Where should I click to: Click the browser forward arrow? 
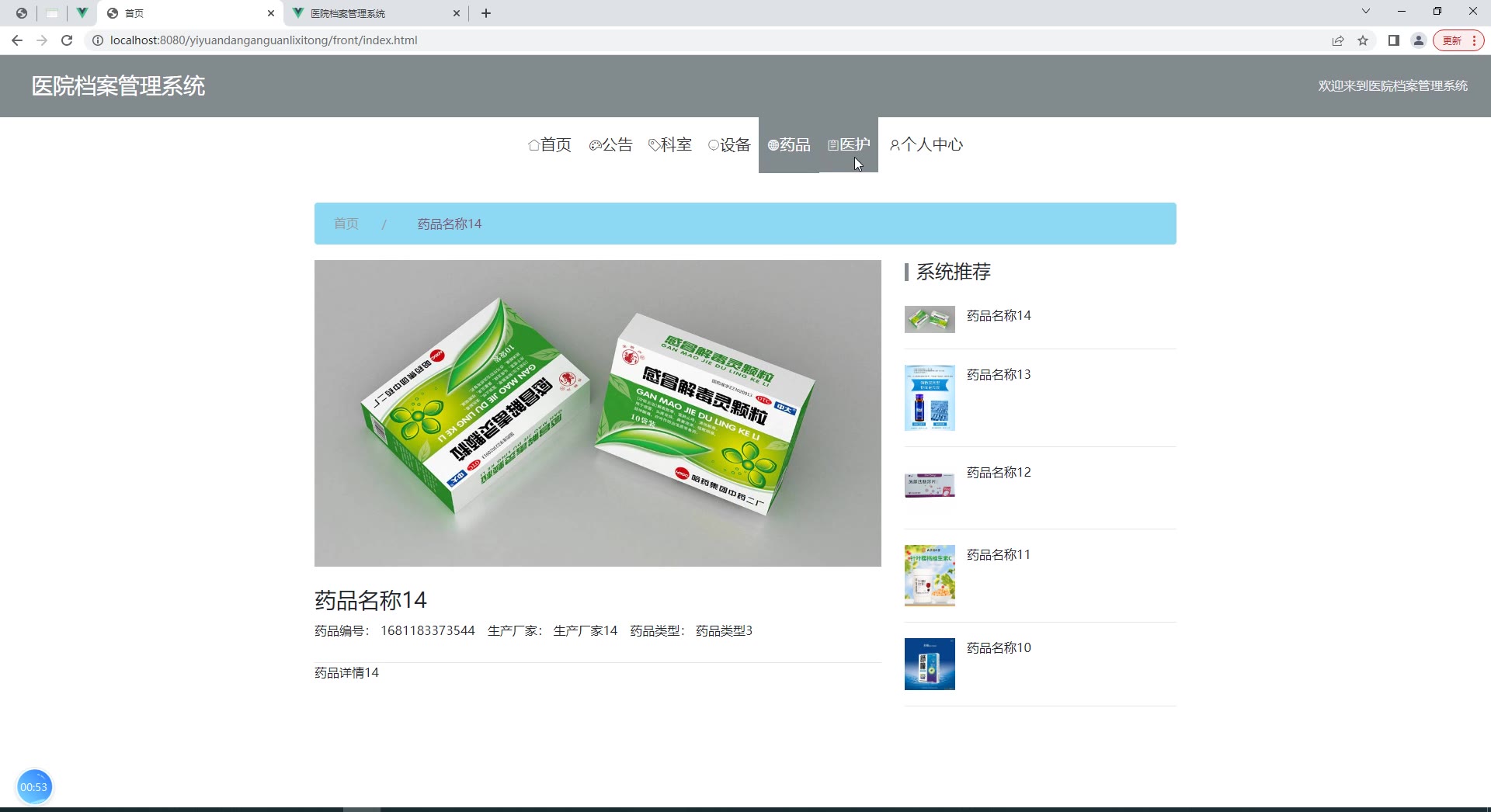tap(42, 40)
